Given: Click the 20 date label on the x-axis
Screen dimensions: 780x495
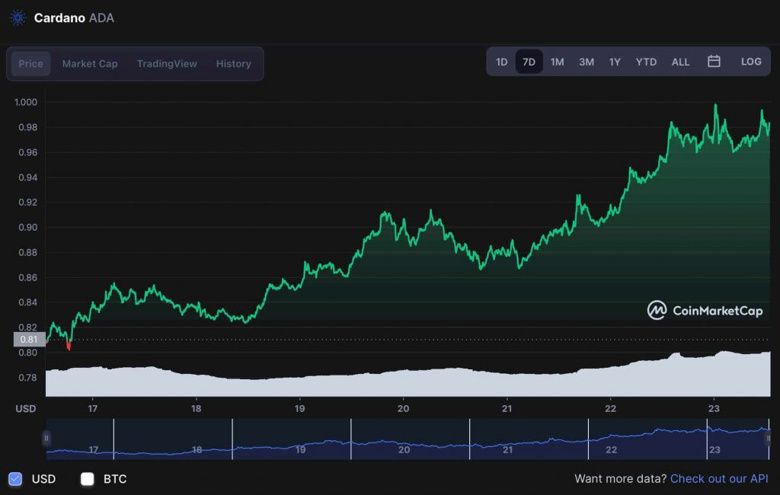Looking at the screenshot, I should click(403, 408).
